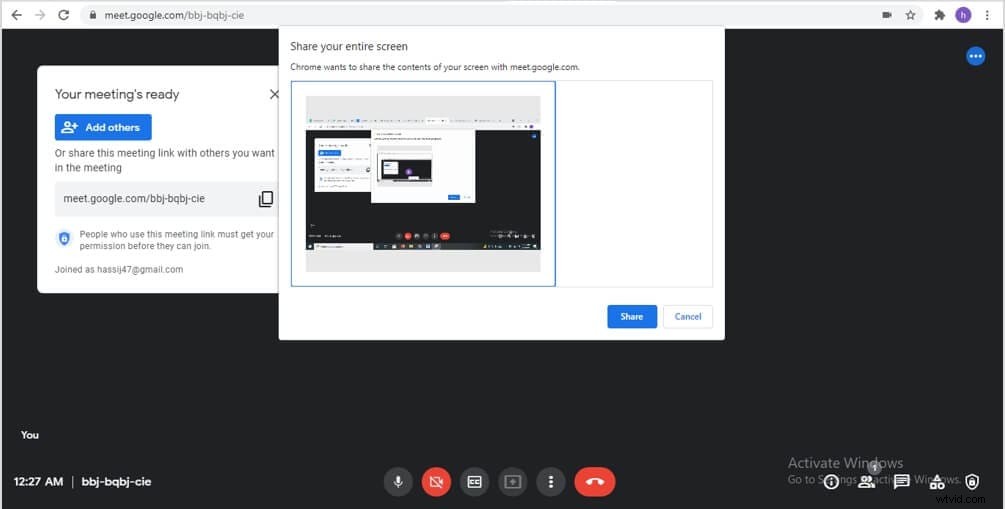Click the You participant label
This screenshot has width=1005, height=509.
click(29, 435)
